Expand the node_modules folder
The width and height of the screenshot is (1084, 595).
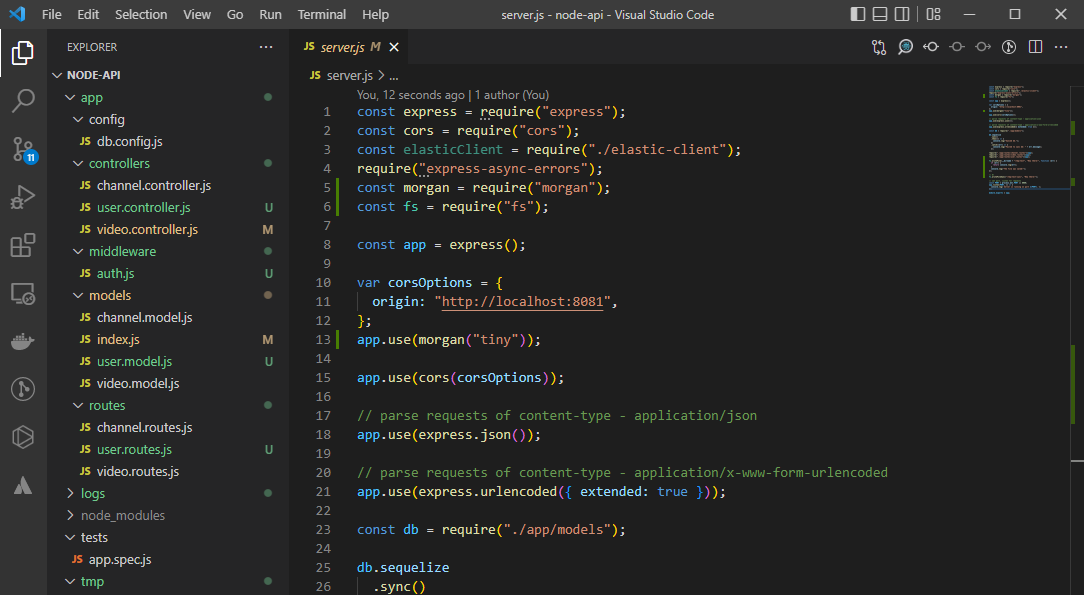click(x=70, y=516)
